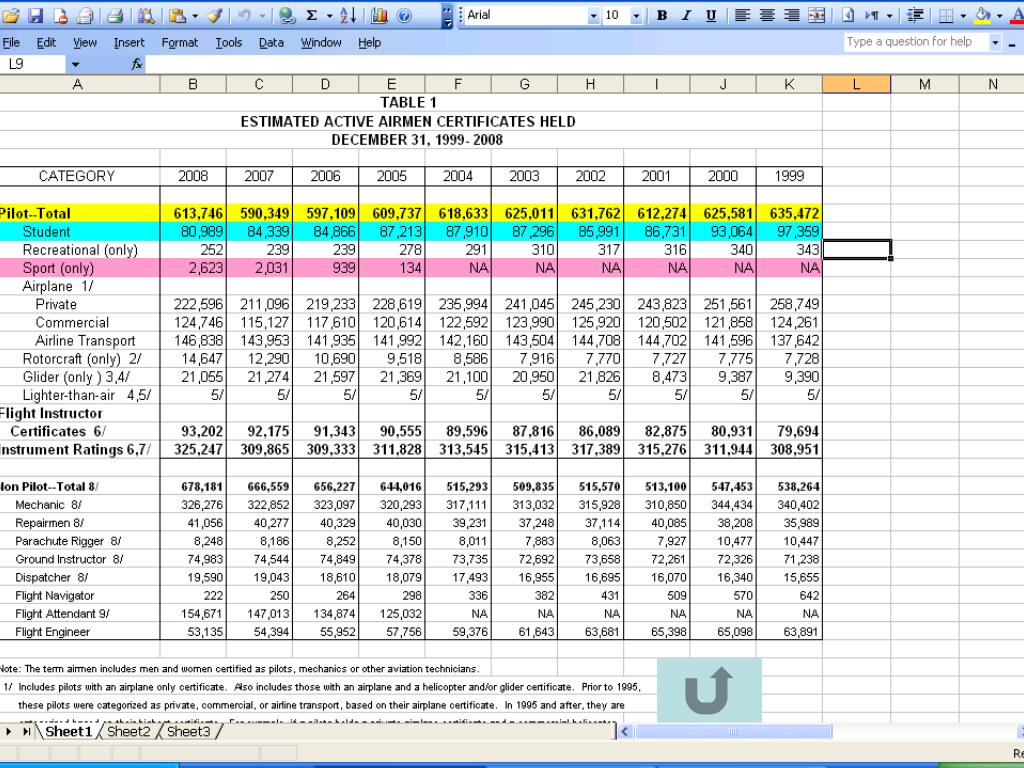Apply borders with the Borders icon
Screen dimensions: 1024x768
pyautogui.click(x=946, y=15)
